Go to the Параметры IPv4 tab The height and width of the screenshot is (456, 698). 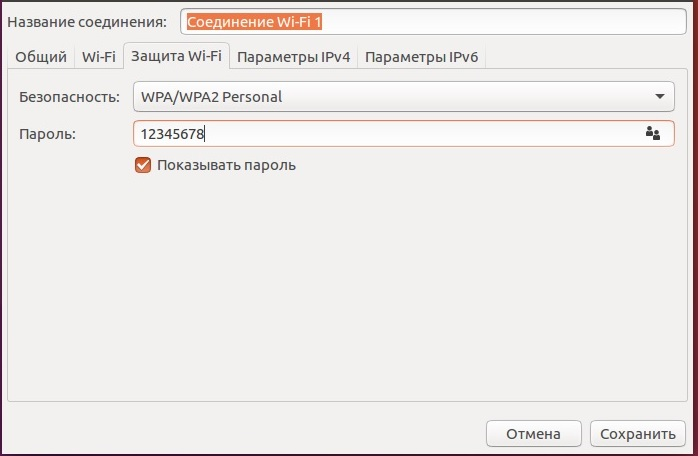(x=293, y=57)
